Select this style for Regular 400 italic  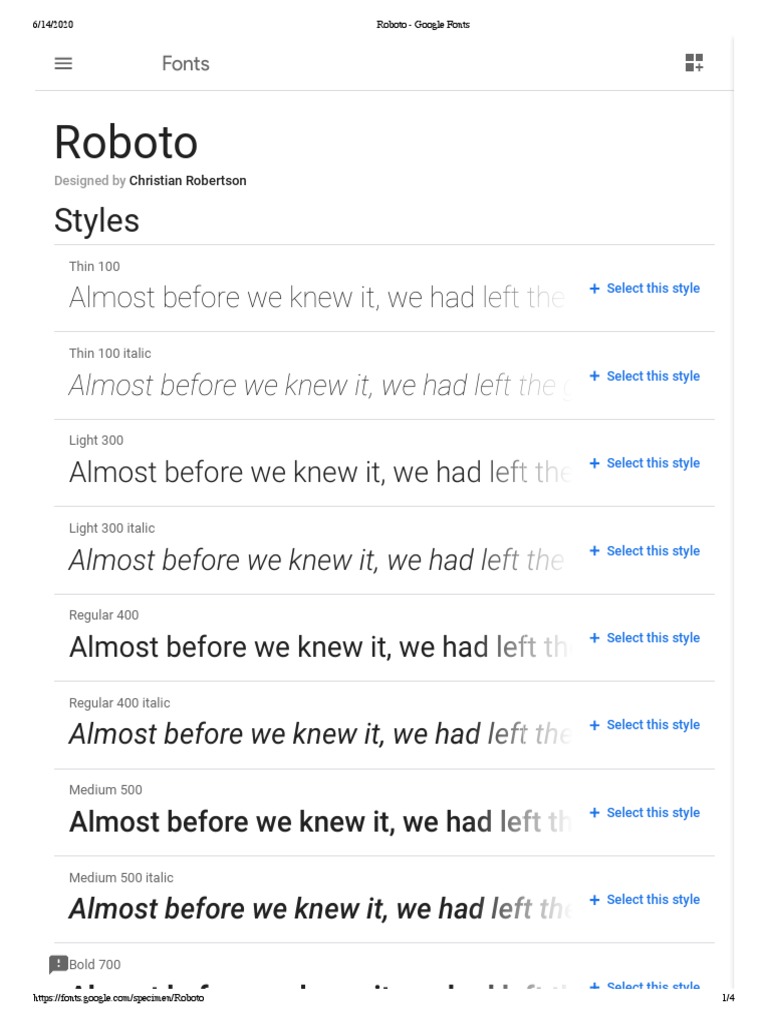(x=652, y=725)
